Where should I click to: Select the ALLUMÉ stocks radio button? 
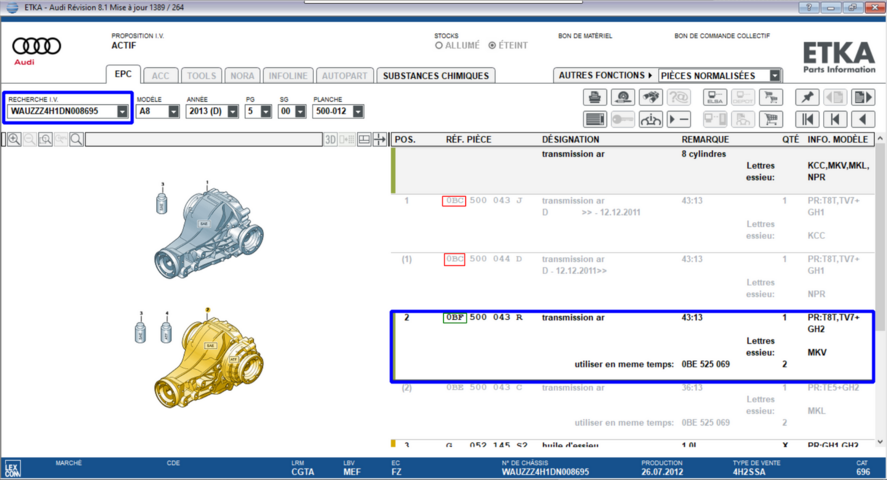coord(438,45)
